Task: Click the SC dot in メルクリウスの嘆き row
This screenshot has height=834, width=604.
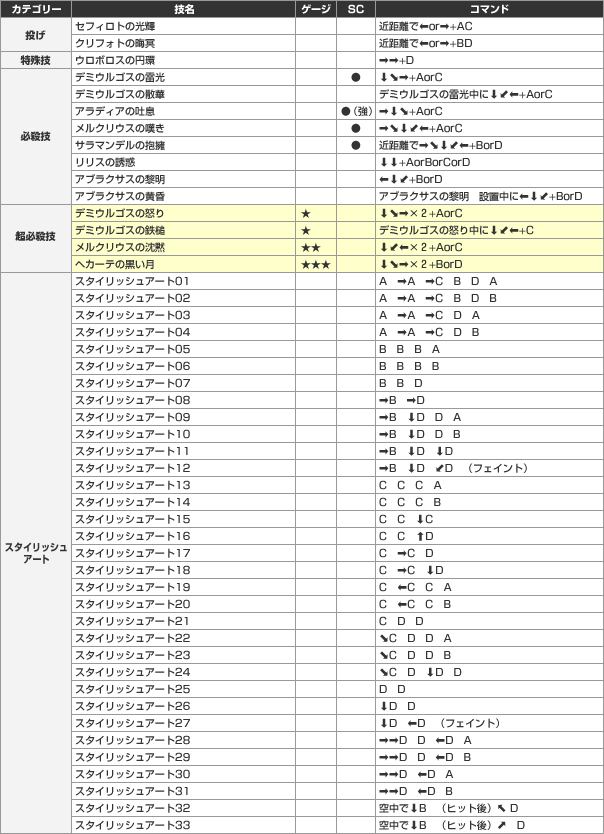Action: tap(356, 128)
